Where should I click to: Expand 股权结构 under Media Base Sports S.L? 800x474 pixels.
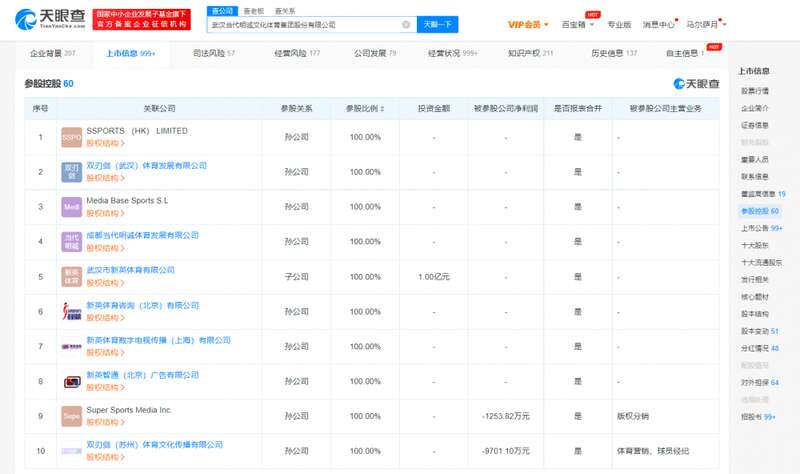105,213
